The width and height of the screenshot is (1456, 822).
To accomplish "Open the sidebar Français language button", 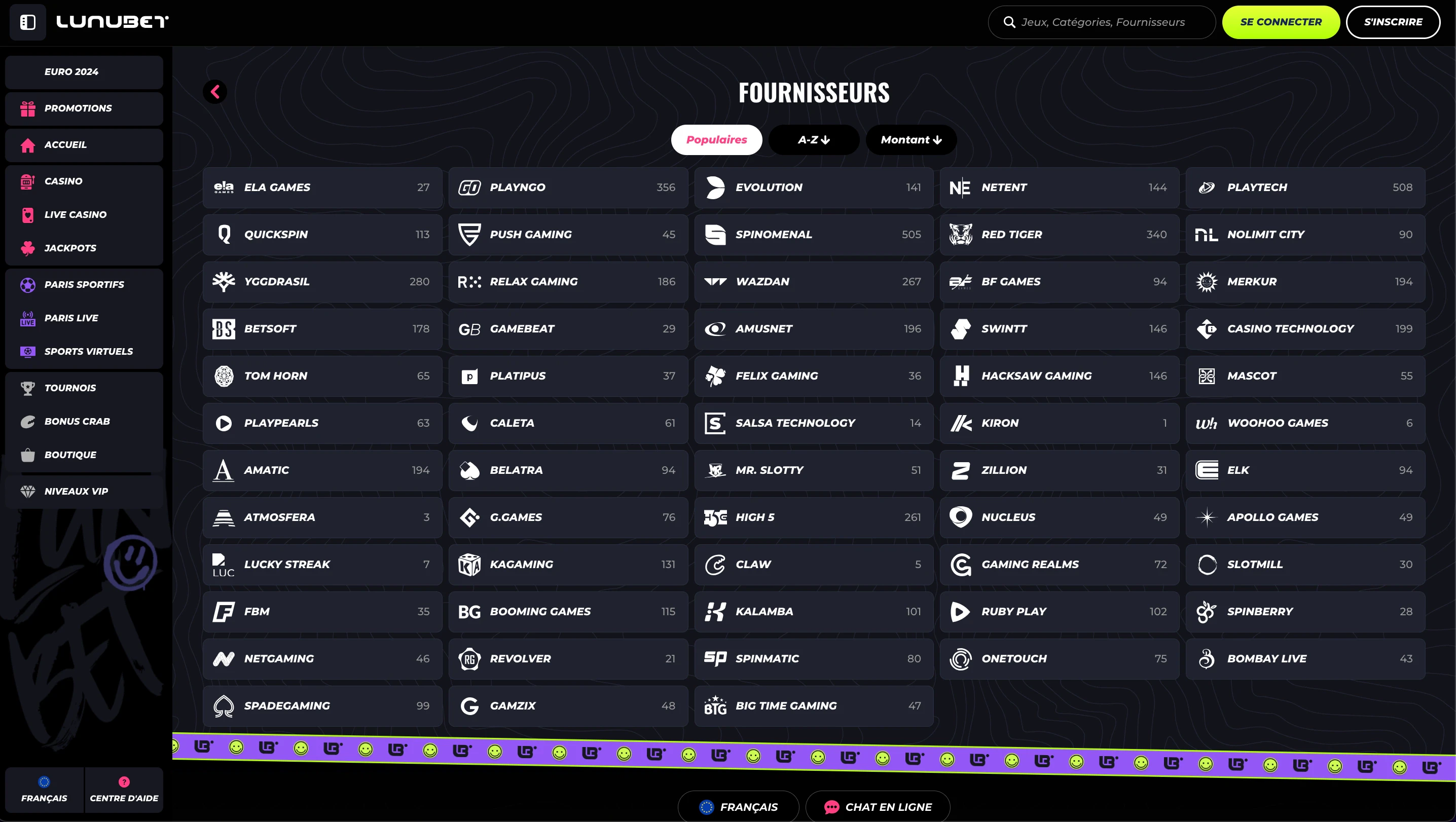I will pos(44,790).
